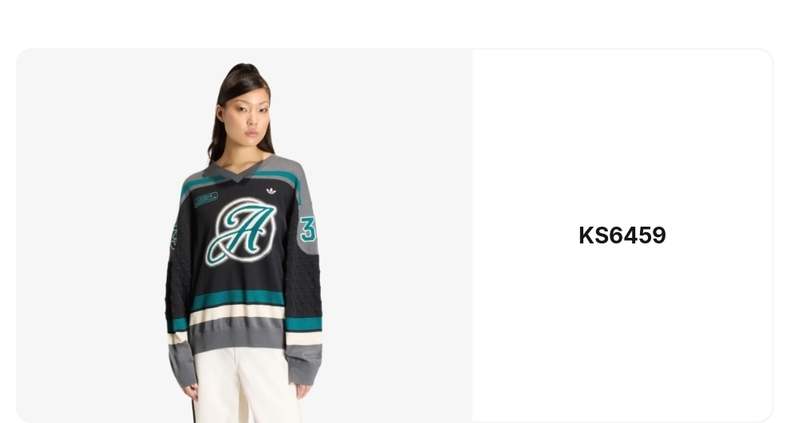790x423 pixels.
Task: Click the small teal label patch on the chest
Action: point(206,199)
